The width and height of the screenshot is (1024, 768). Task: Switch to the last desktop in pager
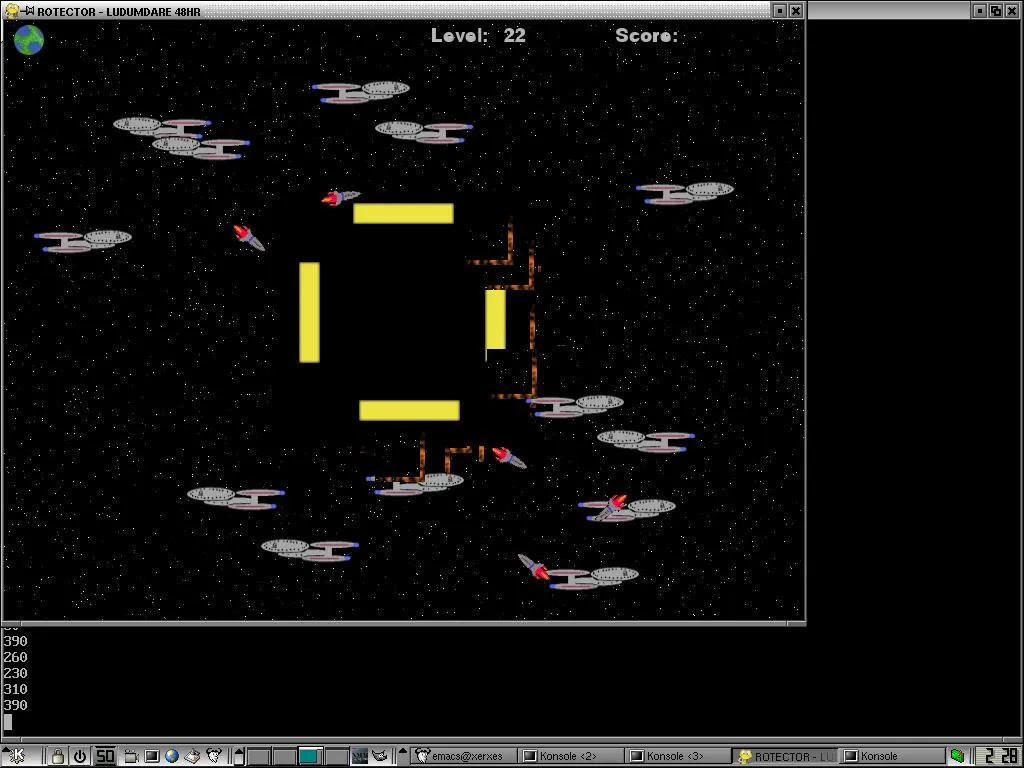(336, 756)
